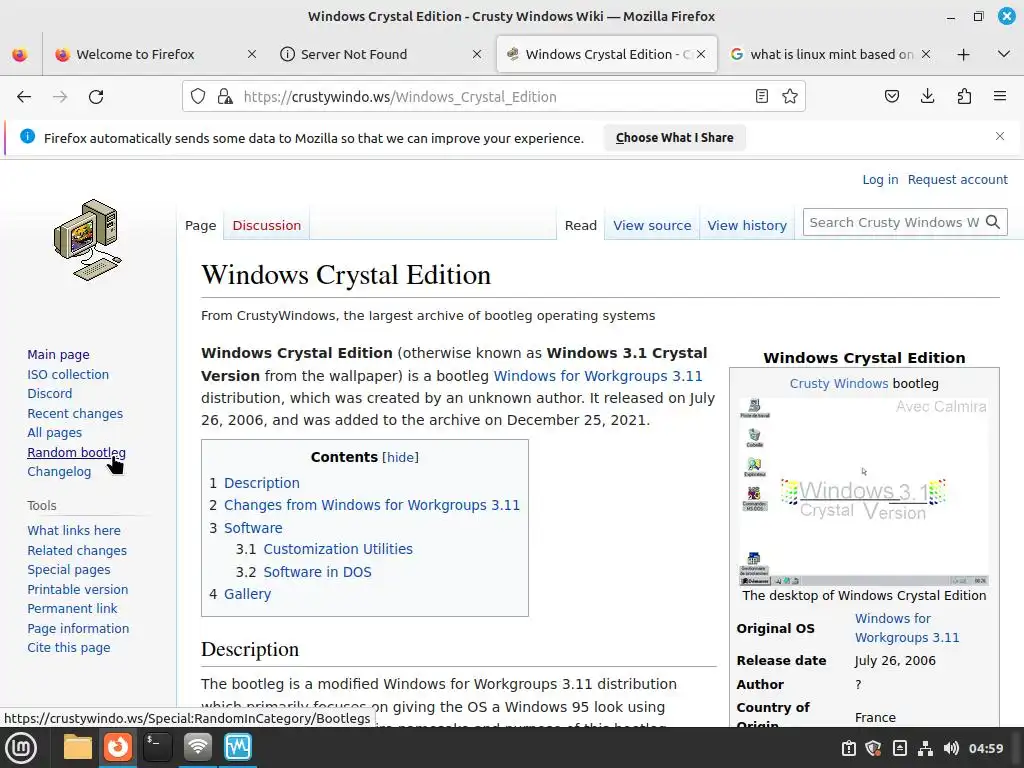Viewport: 1024px width, 768px height.
Task: Open the tracking protection shield icon
Action: pos(198,97)
